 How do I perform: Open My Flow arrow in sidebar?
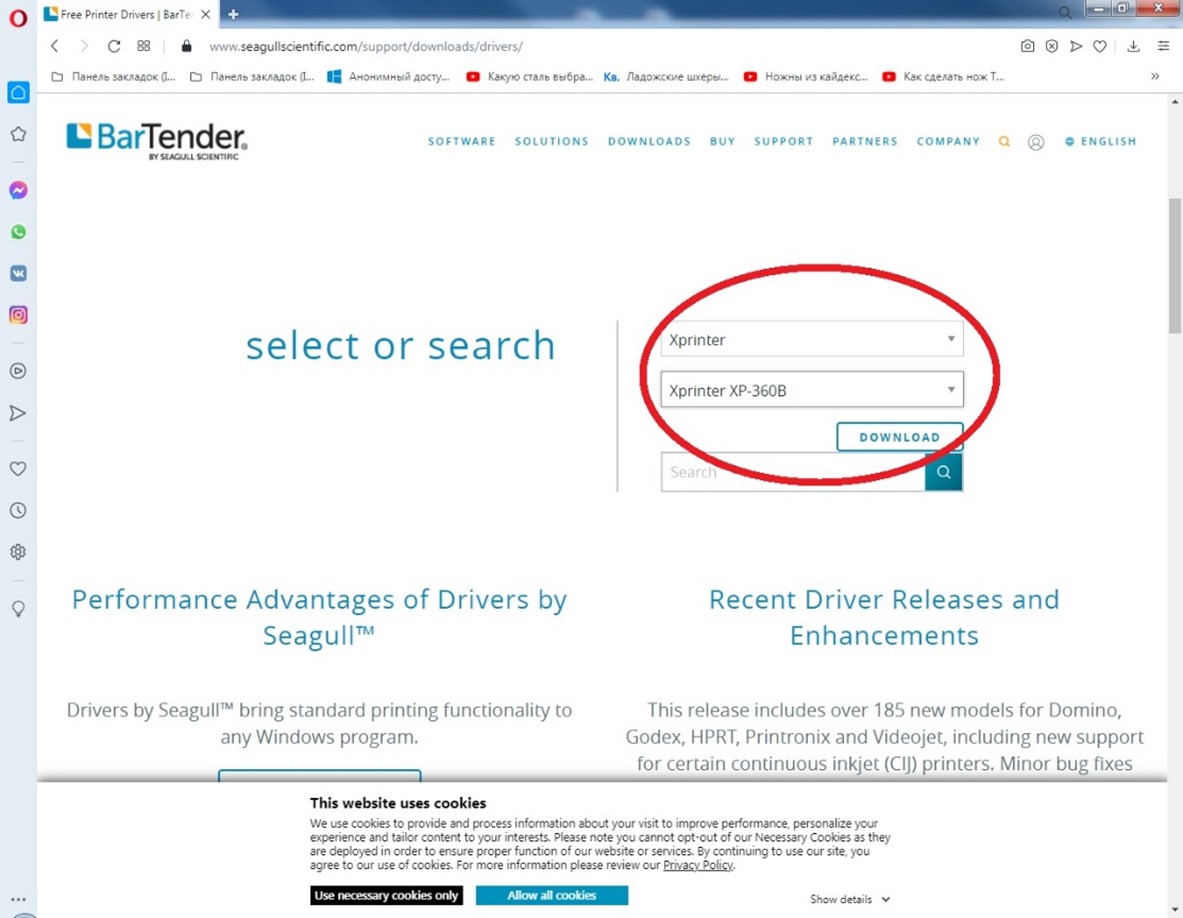tap(18, 413)
